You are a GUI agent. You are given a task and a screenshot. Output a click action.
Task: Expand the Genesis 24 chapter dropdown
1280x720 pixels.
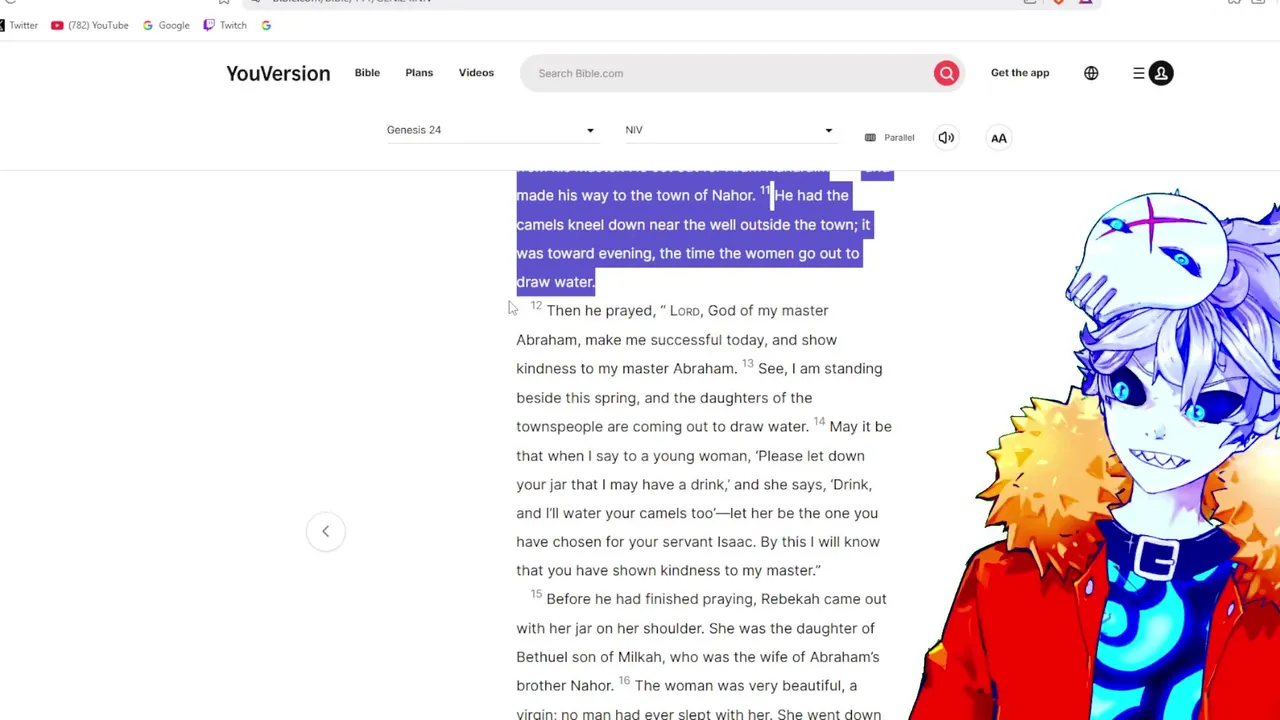[491, 130]
